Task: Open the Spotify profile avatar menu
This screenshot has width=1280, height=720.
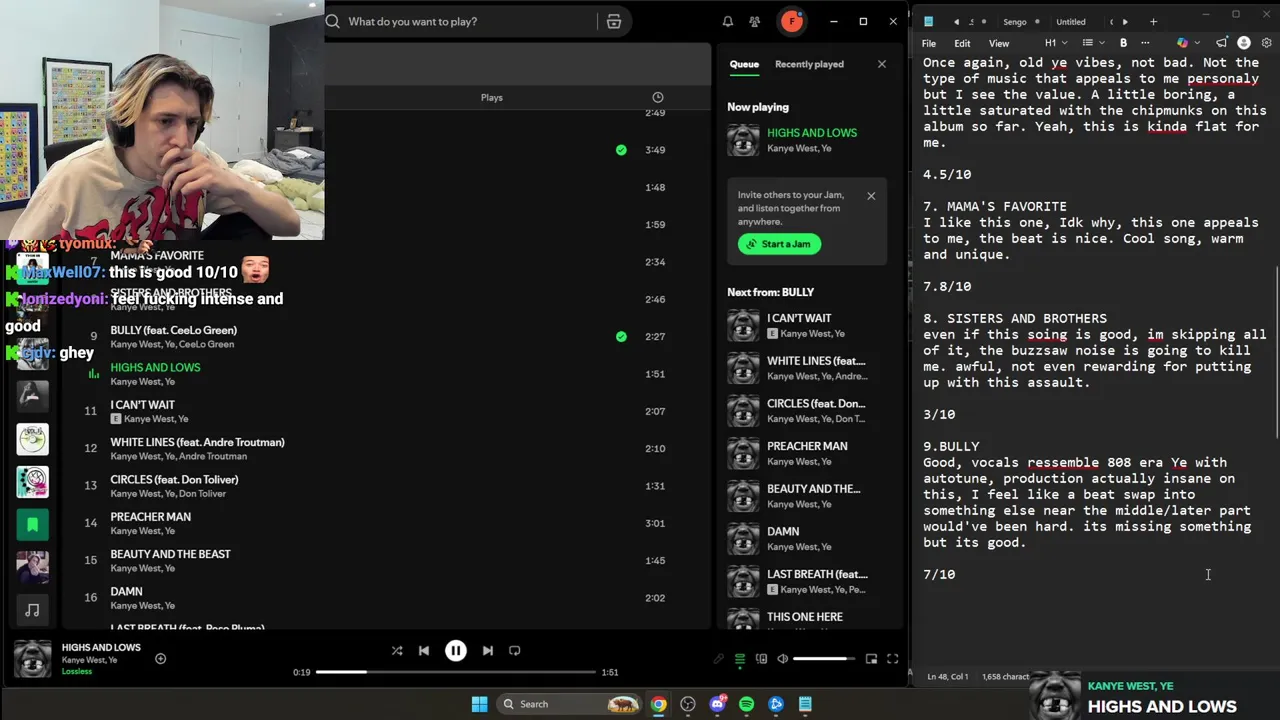Action: pyautogui.click(x=792, y=21)
